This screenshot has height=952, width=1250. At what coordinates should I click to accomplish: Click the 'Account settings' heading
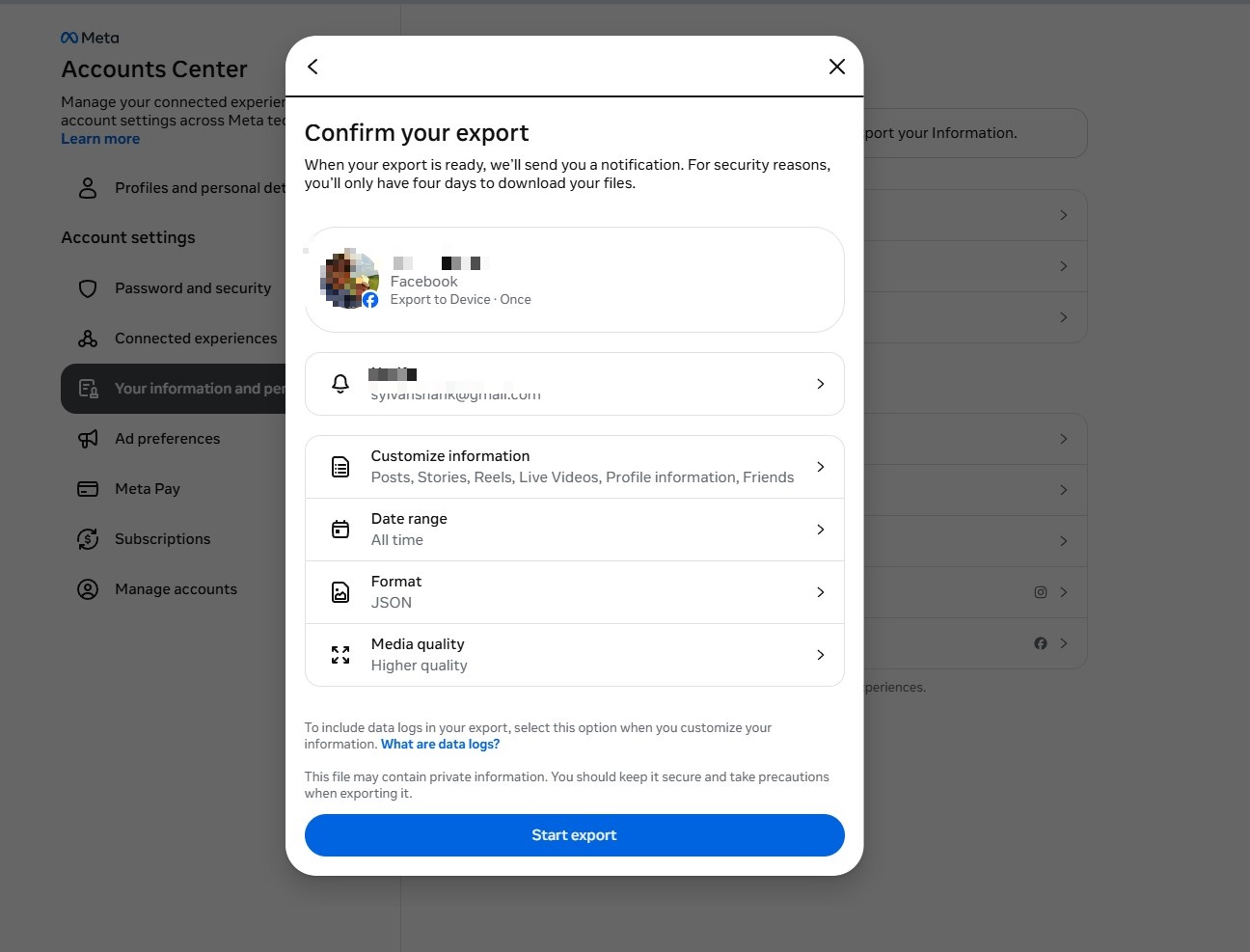click(x=128, y=237)
